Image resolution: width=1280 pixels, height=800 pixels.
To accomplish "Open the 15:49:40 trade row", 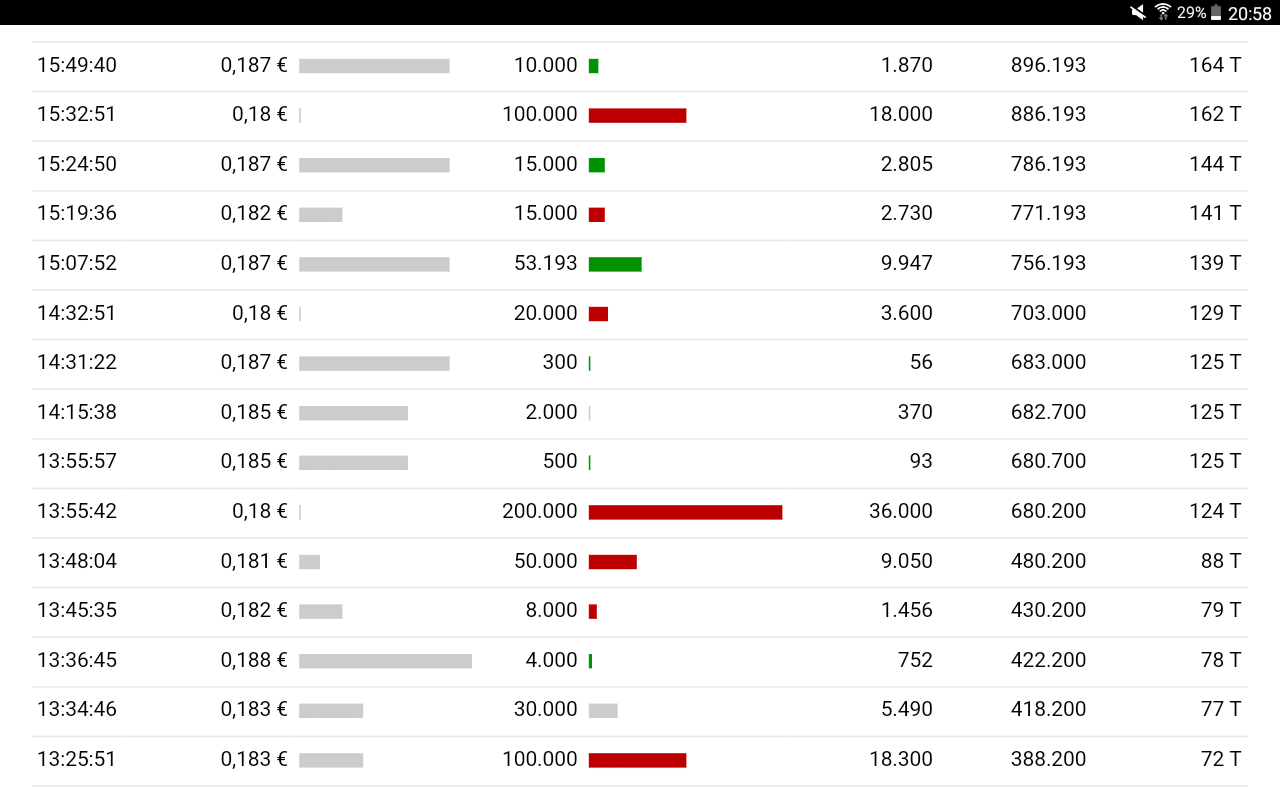I will point(640,66).
